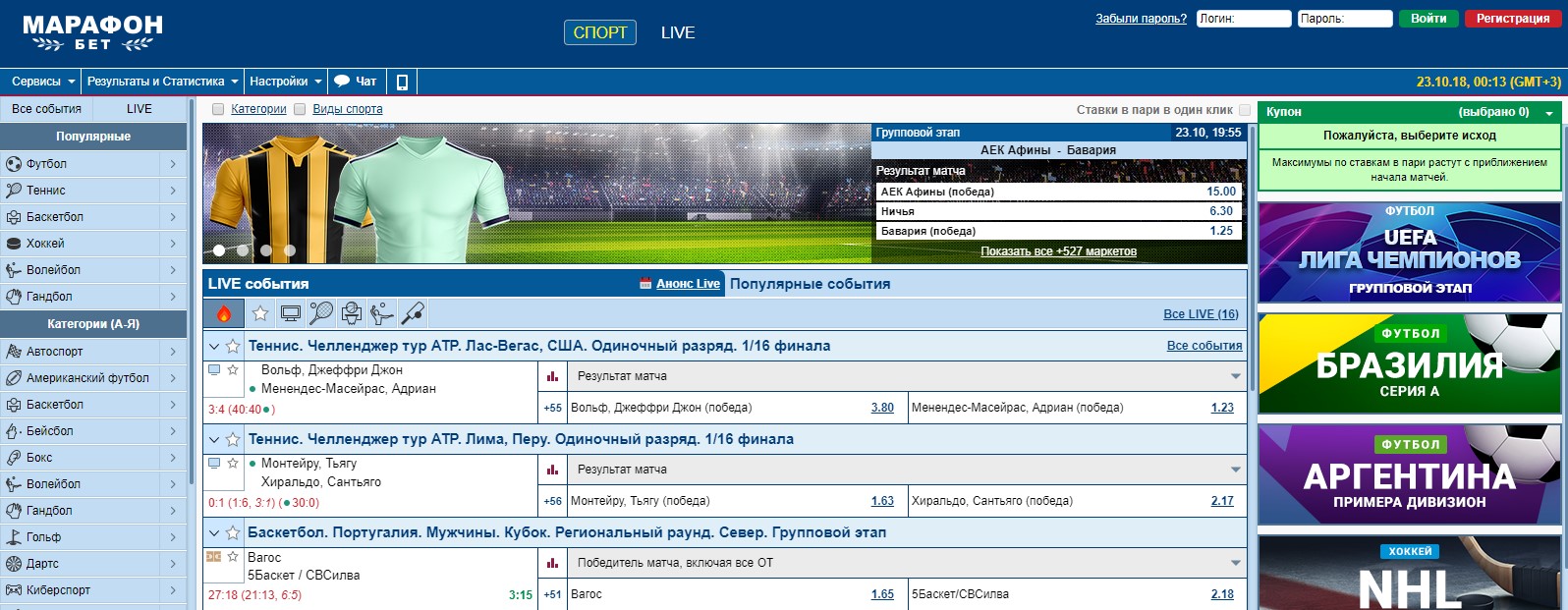Select the second banner carousel dot
The height and width of the screenshot is (610, 1568).
243,250
